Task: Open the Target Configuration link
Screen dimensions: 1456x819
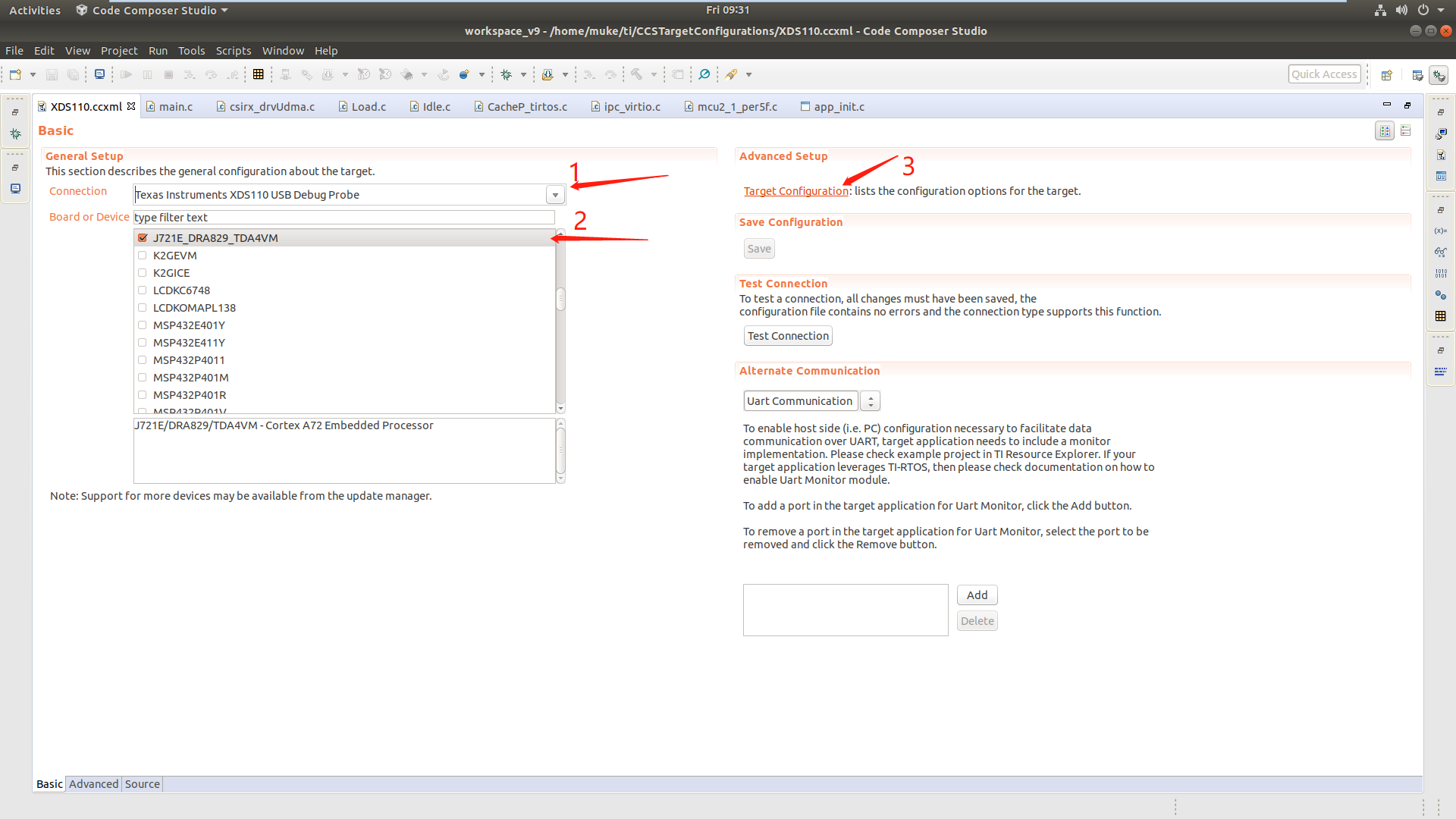Action: [796, 191]
